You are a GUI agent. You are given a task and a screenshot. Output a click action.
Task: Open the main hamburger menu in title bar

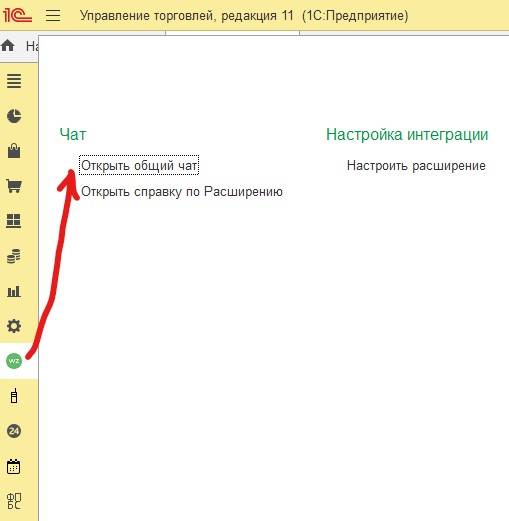point(53,15)
